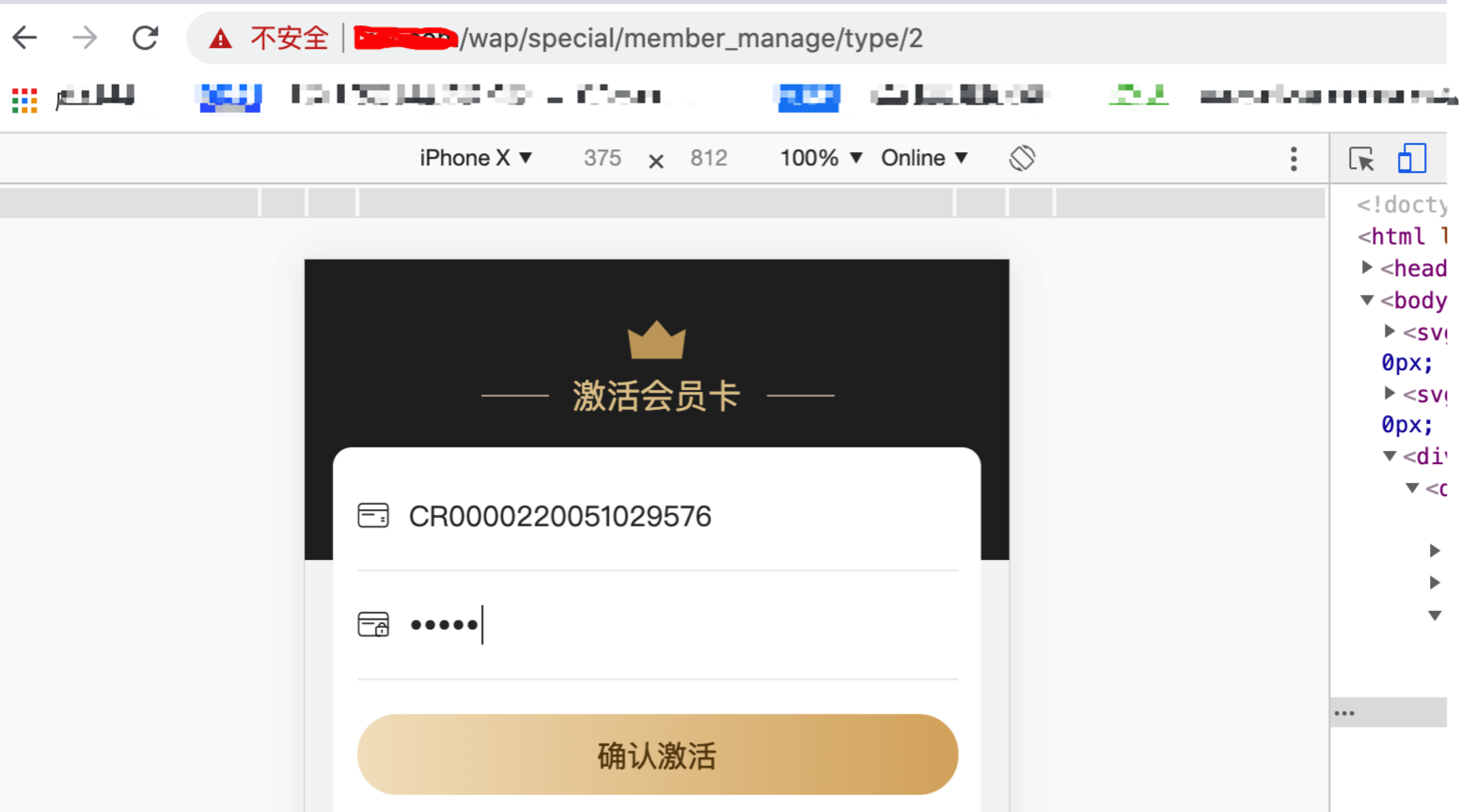Click the 确认激活 confirm button
Viewport: 1460px width, 812px height.
(x=657, y=755)
